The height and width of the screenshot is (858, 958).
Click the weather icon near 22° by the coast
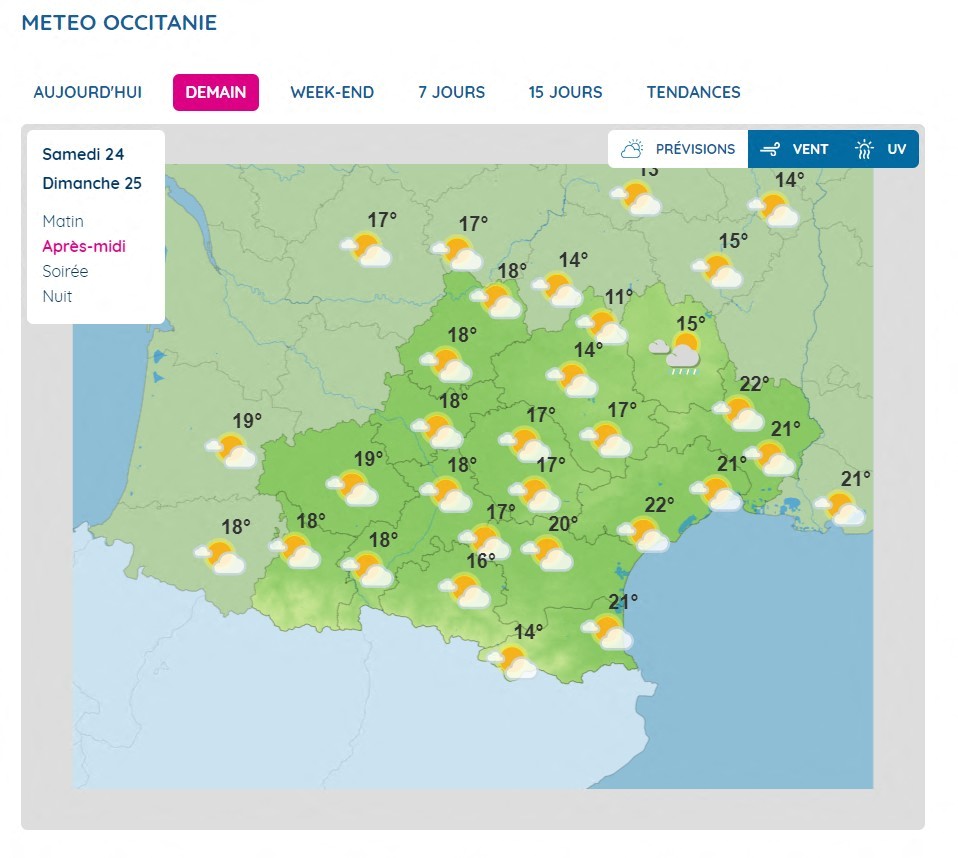click(x=647, y=538)
